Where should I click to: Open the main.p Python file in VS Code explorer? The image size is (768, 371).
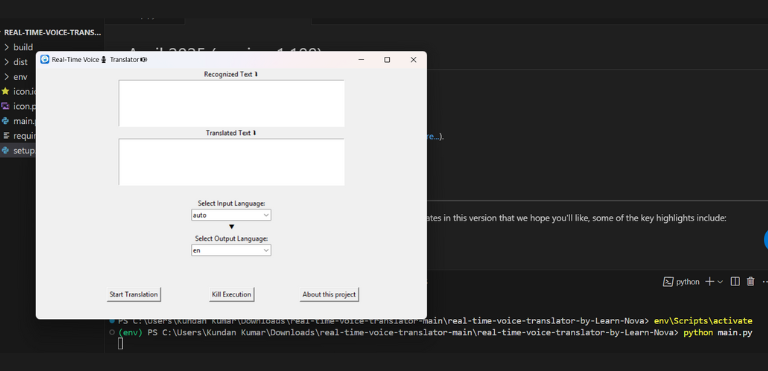click(x=18, y=121)
